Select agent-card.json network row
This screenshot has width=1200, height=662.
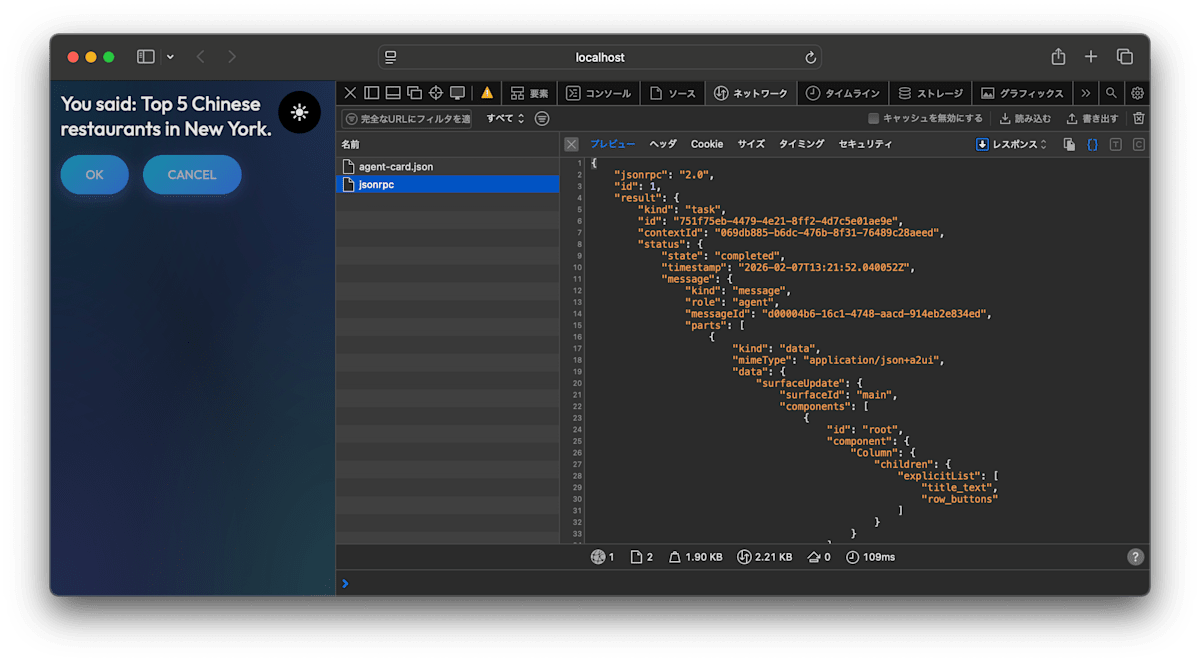pos(447,166)
